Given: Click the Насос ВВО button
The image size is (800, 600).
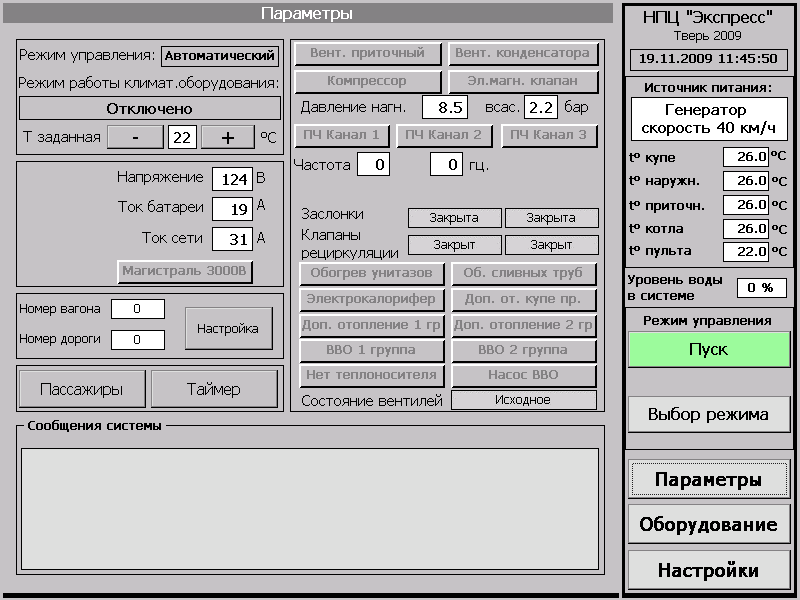Looking at the screenshot, I should coord(524,375).
